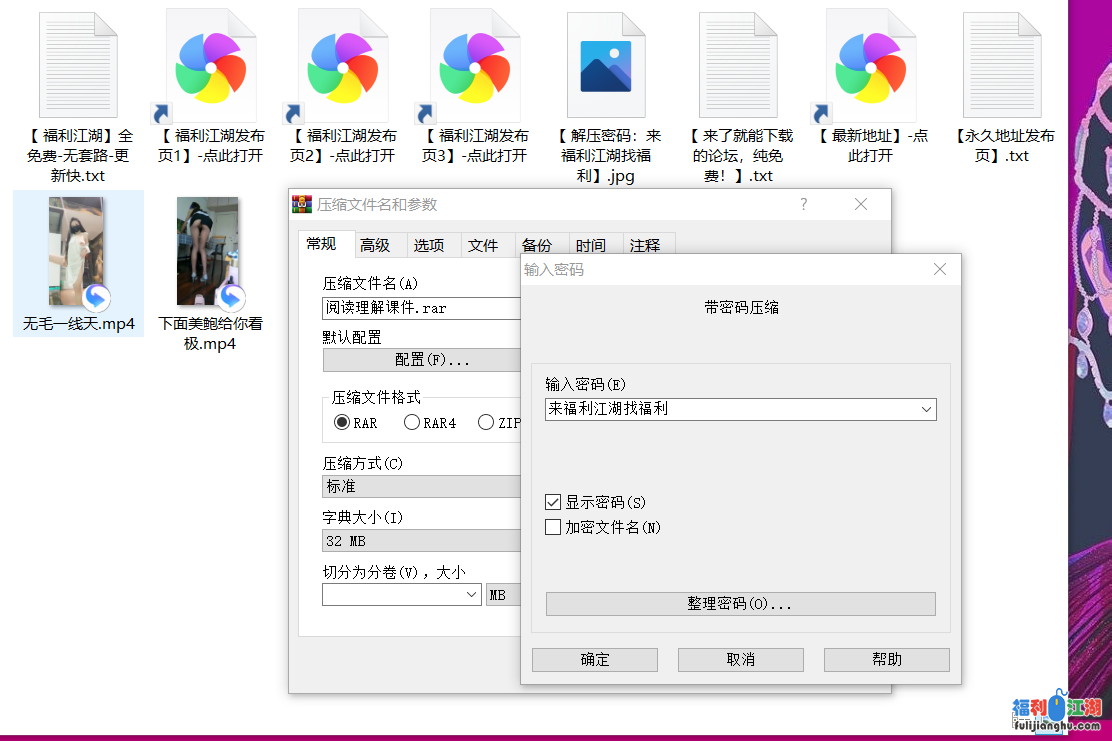Image resolution: width=1112 pixels, height=741 pixels.
Task: Open the 【永久地址发布页】 text file
Action: pos(1003,63)
